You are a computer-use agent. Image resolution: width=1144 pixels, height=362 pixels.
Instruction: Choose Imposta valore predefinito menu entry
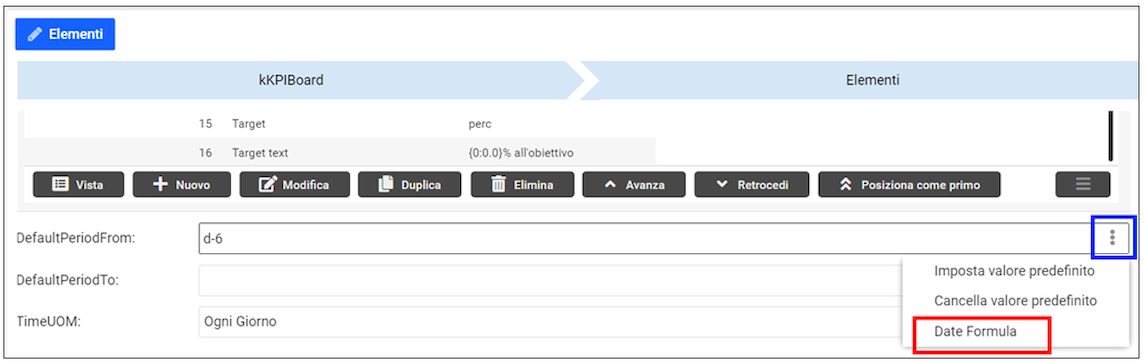click(x=1014, y=271)
